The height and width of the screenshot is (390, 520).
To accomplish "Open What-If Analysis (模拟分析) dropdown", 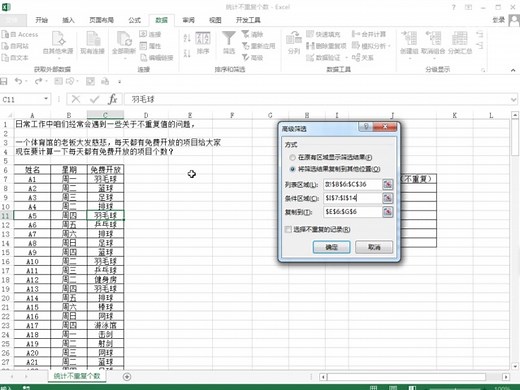I will [371, 46].
